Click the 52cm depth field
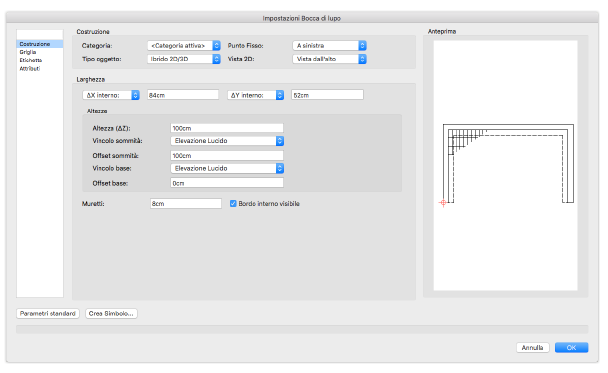 327,95
